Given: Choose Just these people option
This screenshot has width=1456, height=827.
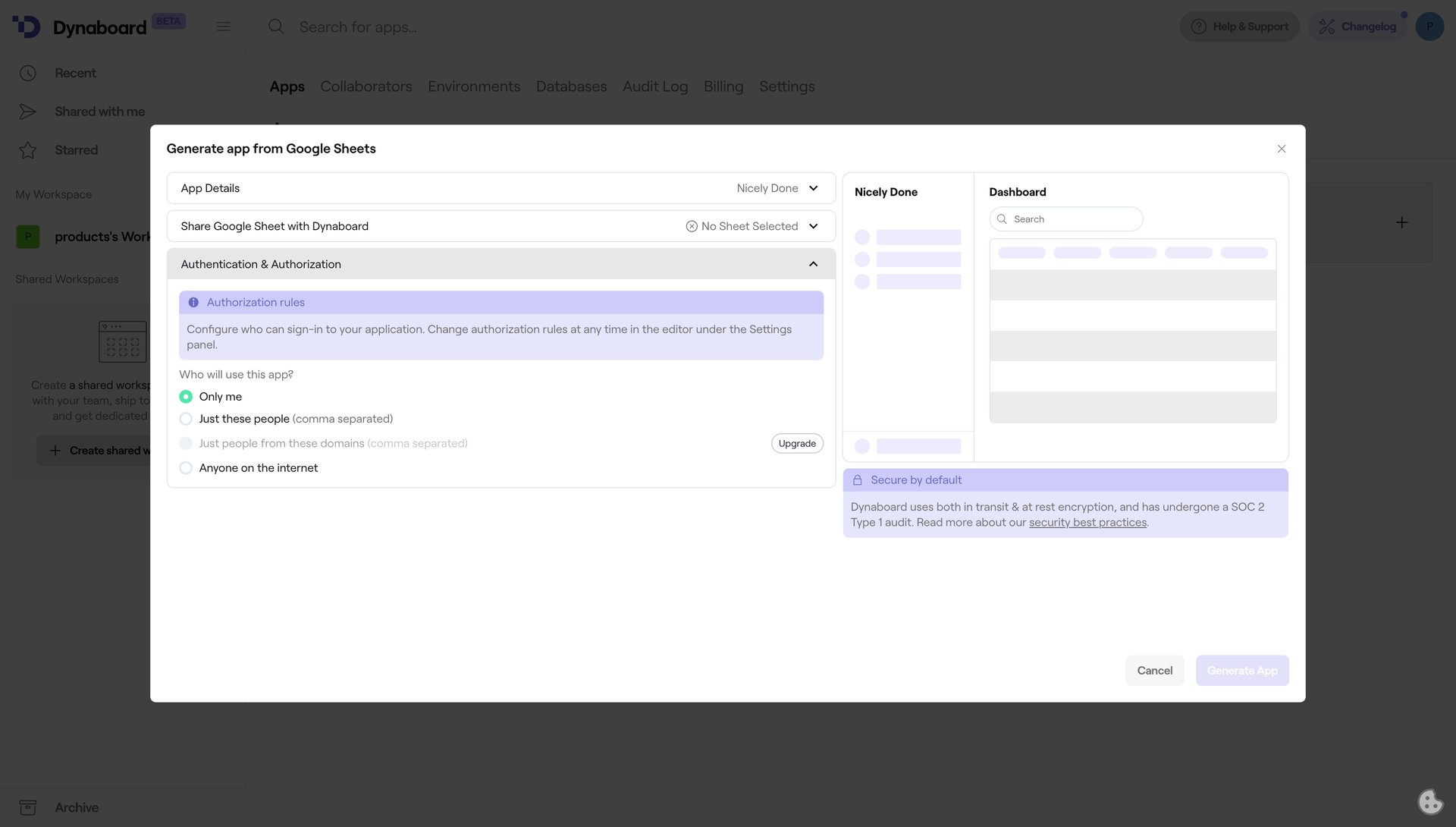Looking at the screenshot, I should tap(186, 419).
